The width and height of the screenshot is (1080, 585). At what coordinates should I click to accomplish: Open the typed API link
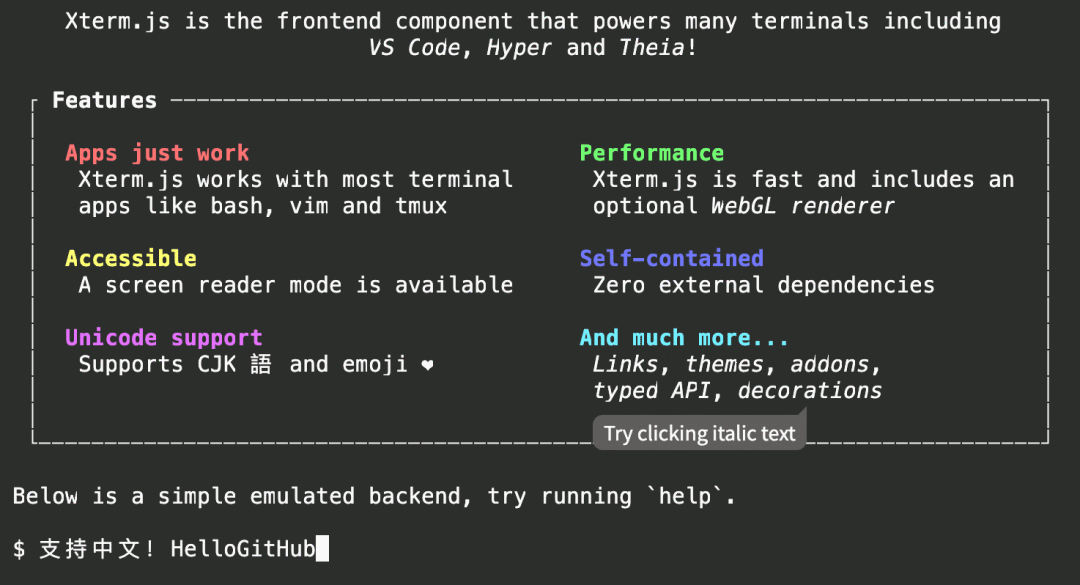tap(652, 391)
